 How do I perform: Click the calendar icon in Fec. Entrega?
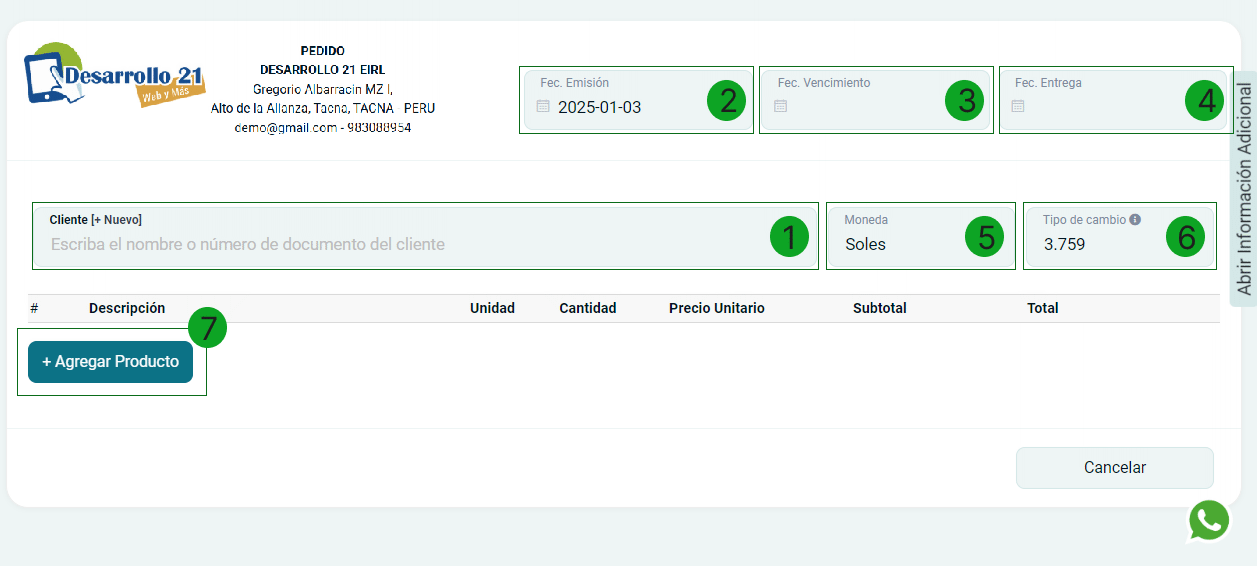[x=1018, y=106]
